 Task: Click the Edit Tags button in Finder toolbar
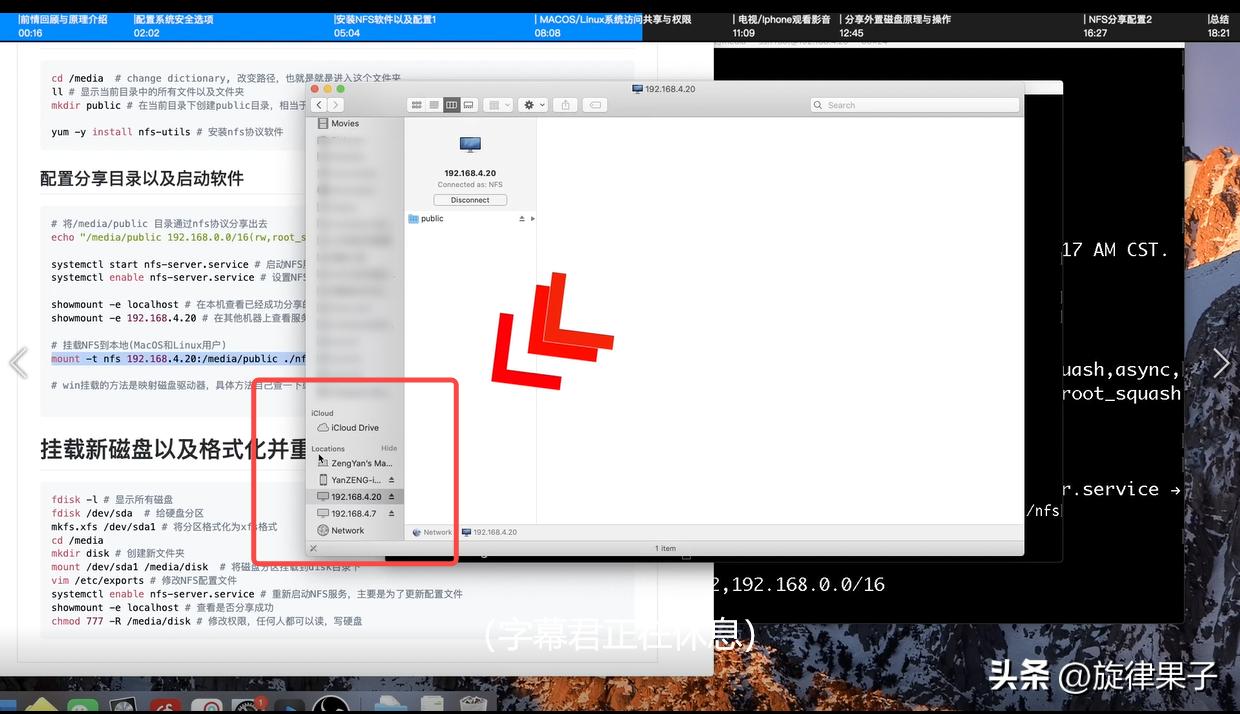pos(594,105)
